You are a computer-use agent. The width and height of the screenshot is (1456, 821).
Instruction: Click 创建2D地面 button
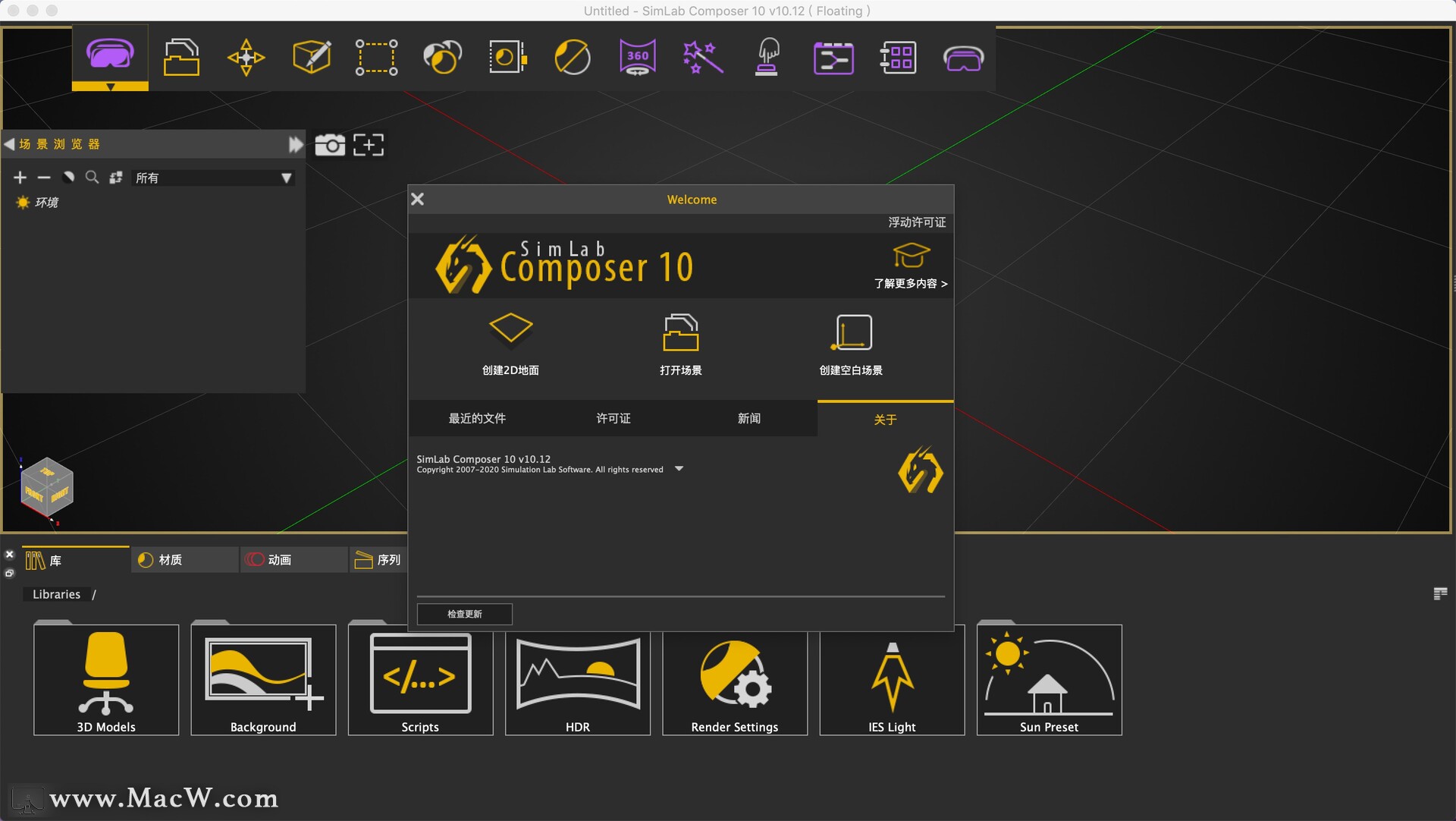click(510, 344)
